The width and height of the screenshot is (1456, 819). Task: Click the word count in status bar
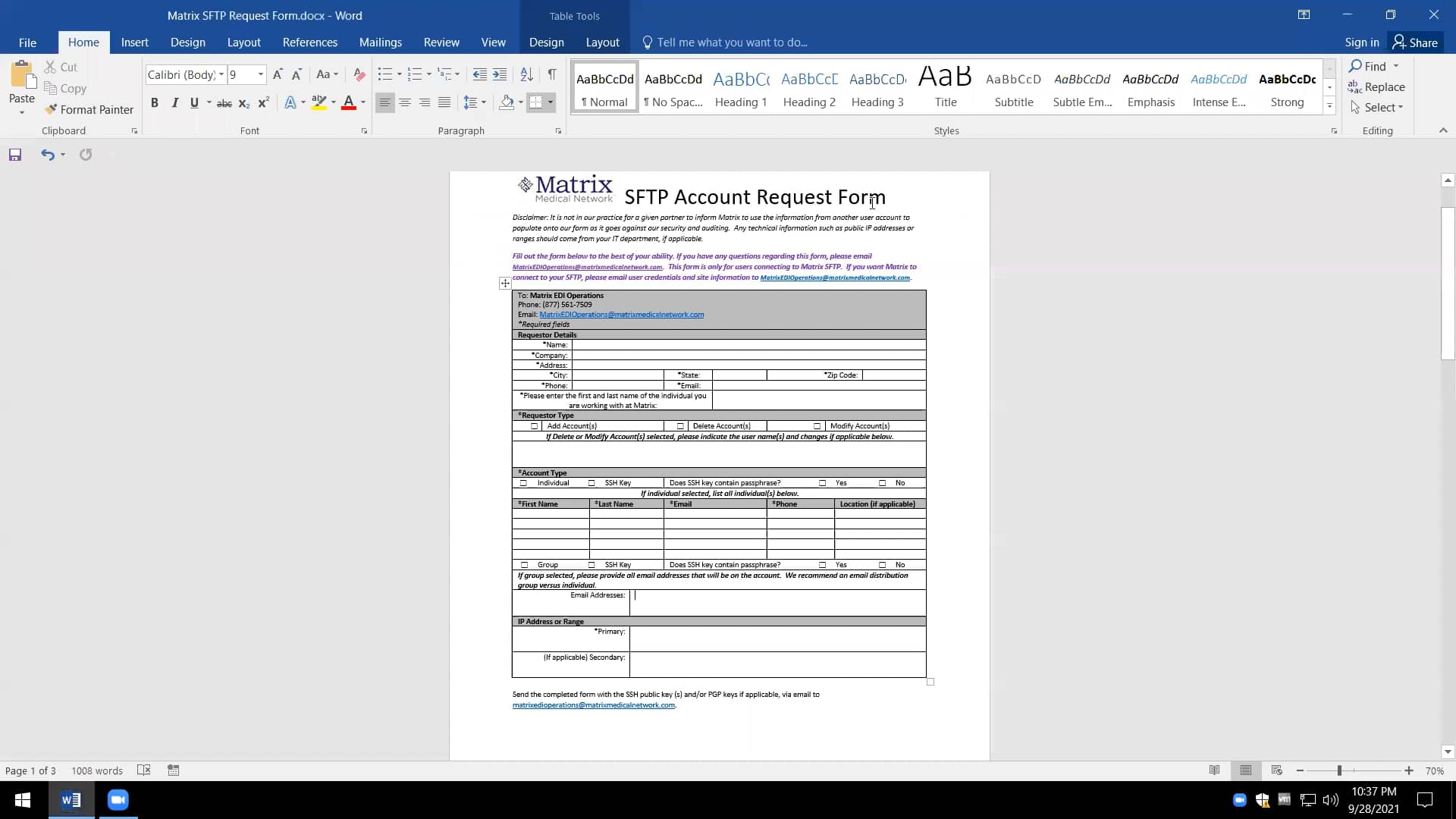pos(96,770)
